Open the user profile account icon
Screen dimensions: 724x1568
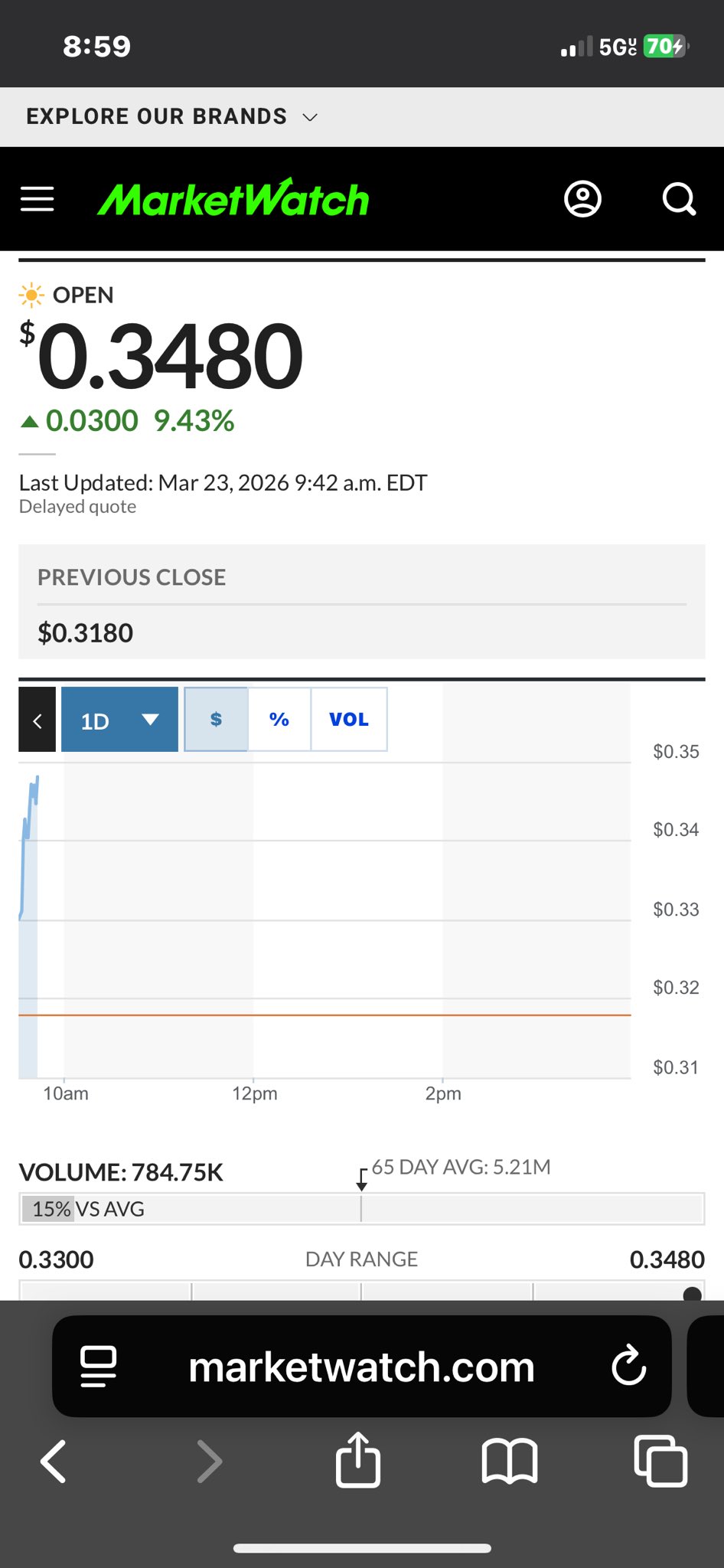point(582,199)
